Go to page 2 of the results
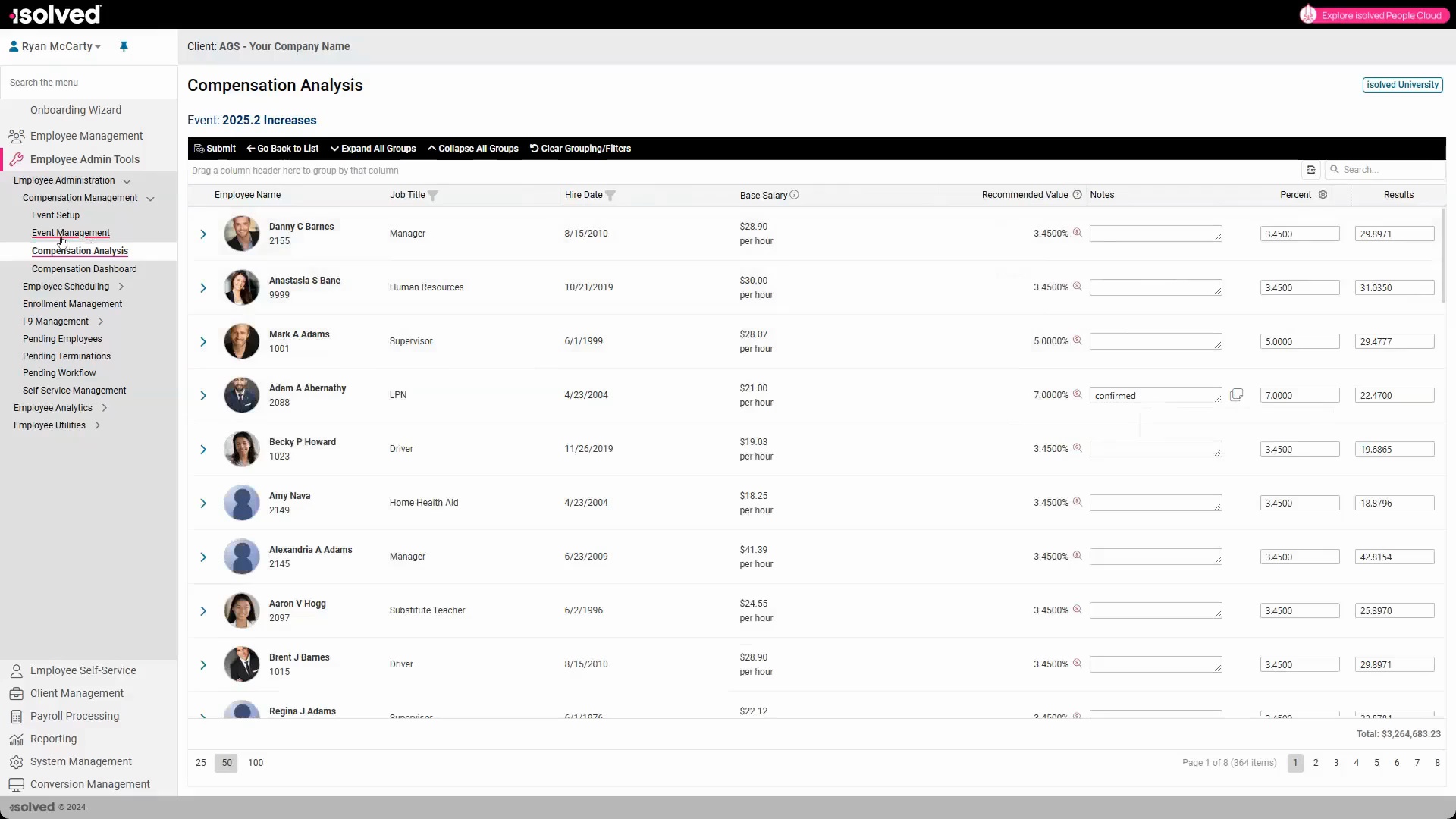 point(1316,763)
